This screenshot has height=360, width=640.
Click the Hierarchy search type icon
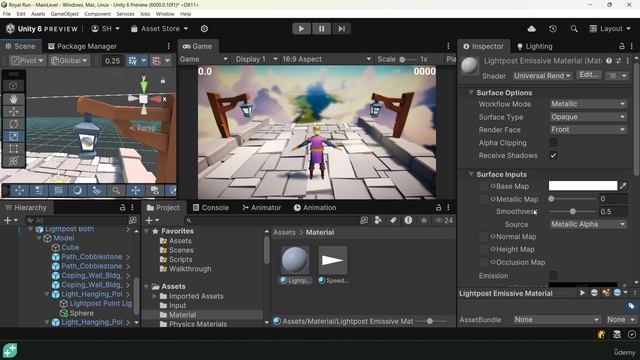133,220
